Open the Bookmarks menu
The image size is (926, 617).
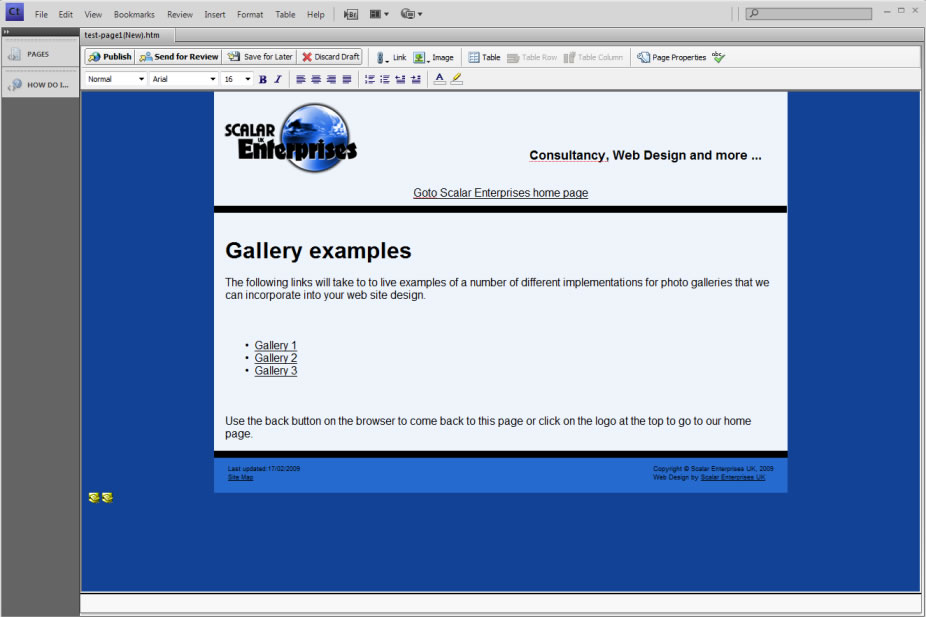pyautogui.click(x=134, y=14)
